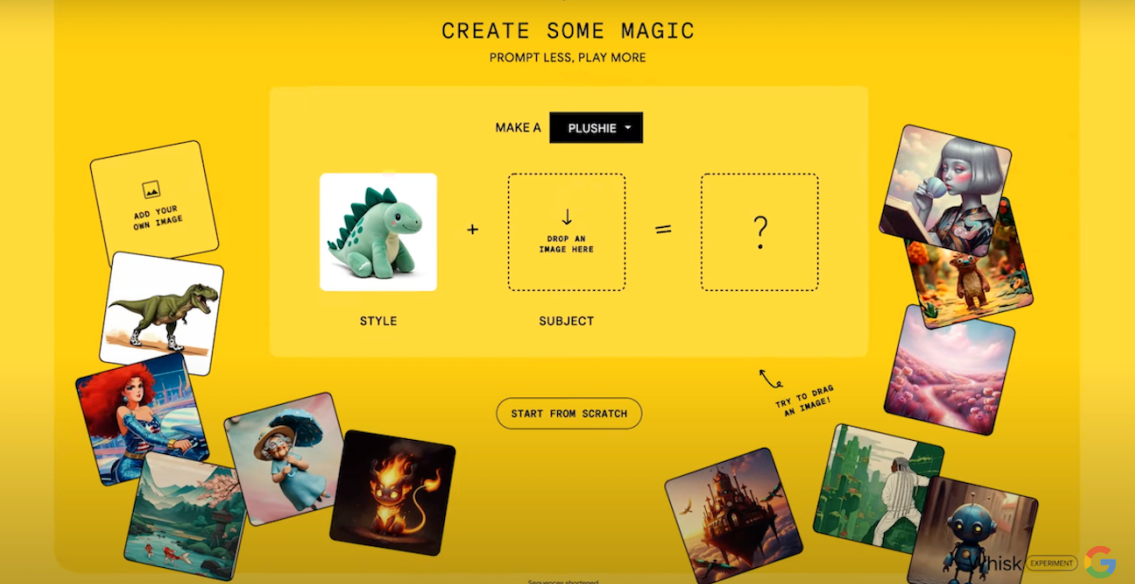Choose the floating castle ship thumbnail
This screenshot has height=584, width=1135.
click(733, 516)
